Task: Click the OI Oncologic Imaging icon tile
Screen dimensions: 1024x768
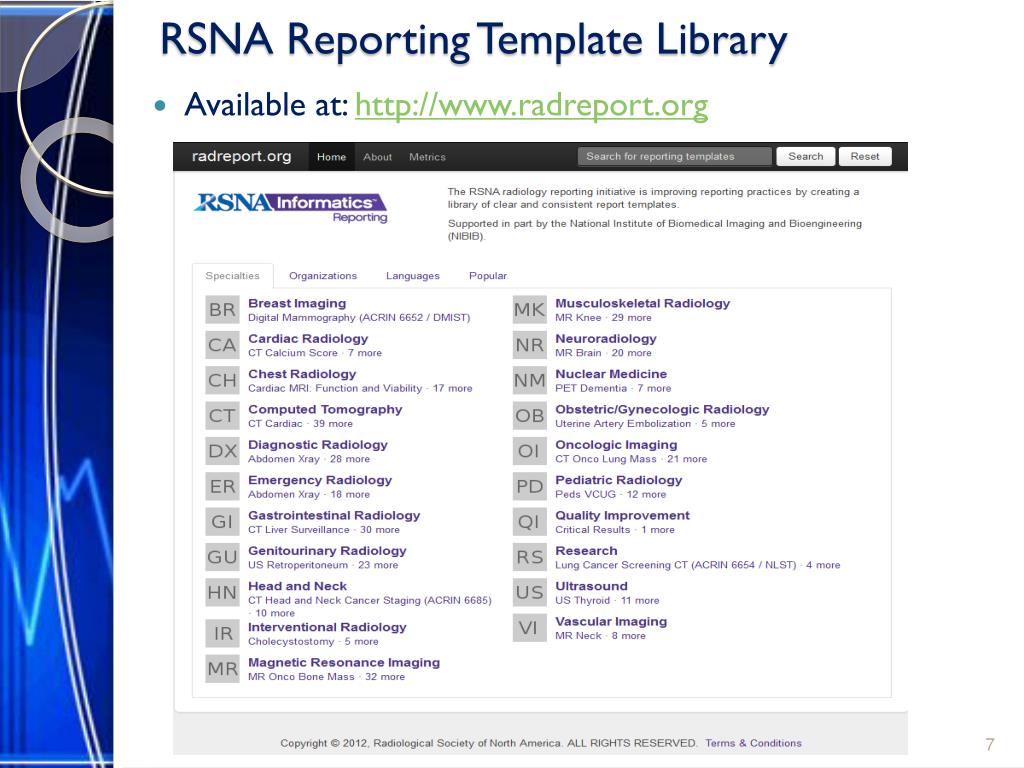Action: click(x=530, y=451)
